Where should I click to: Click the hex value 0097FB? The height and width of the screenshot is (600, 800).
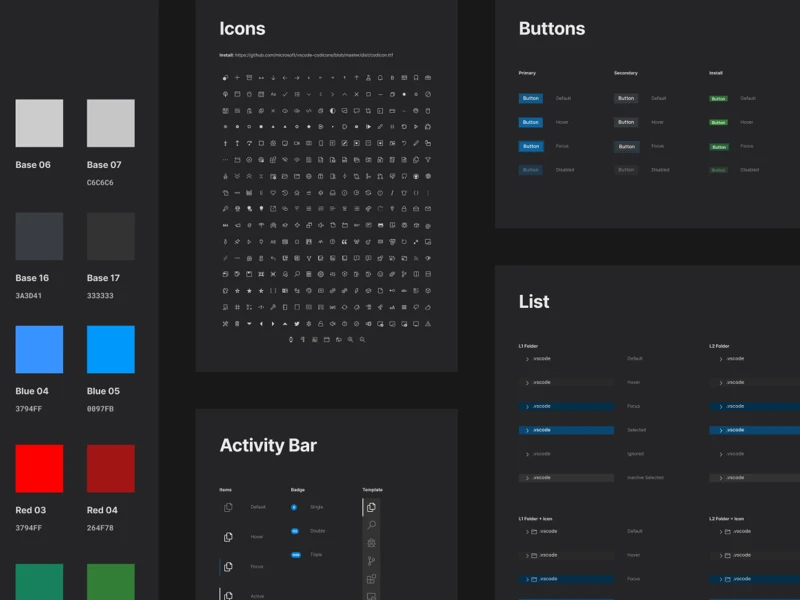pyautogui.click(x=100, y=409)
